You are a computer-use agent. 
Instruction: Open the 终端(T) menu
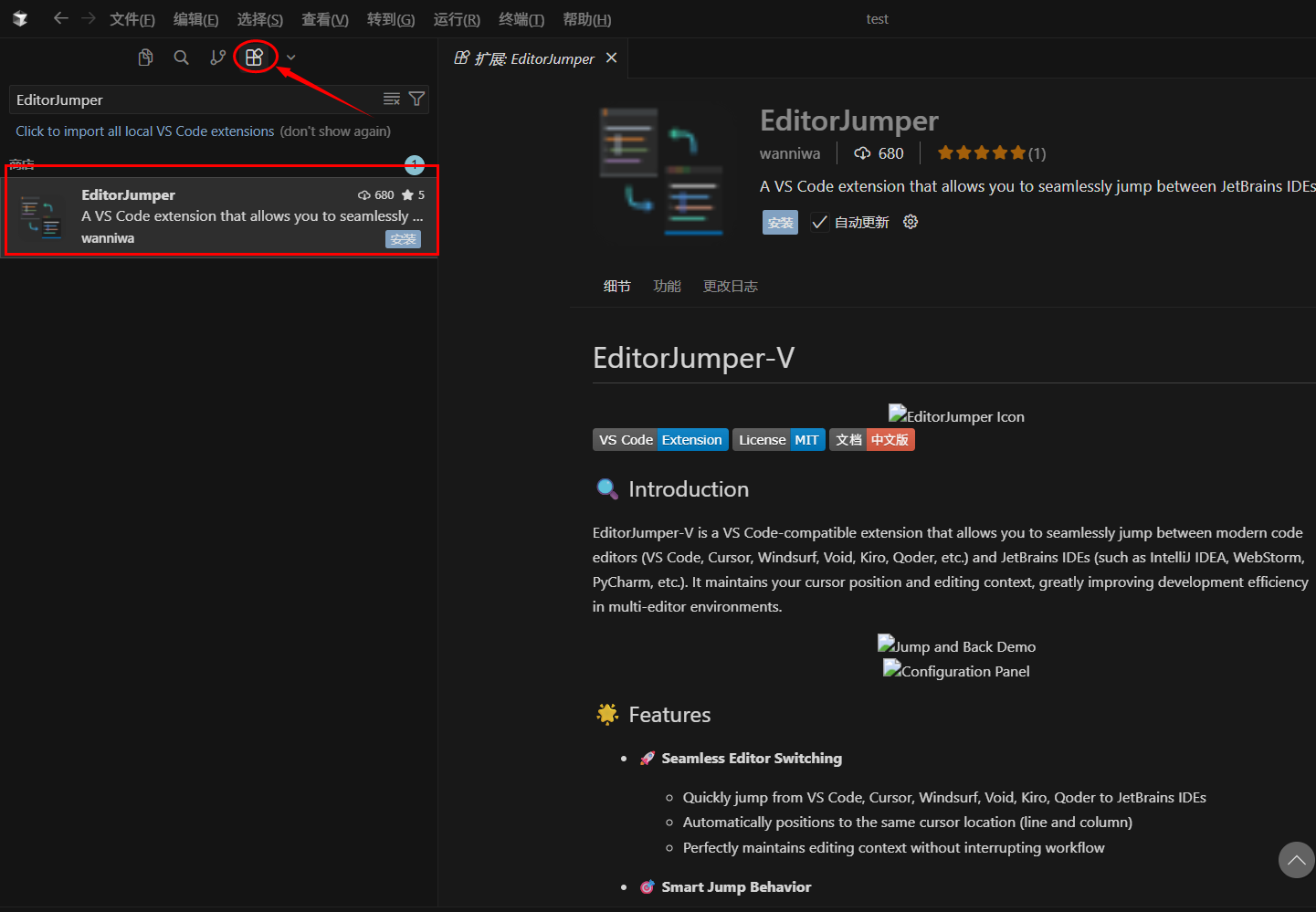521,19
